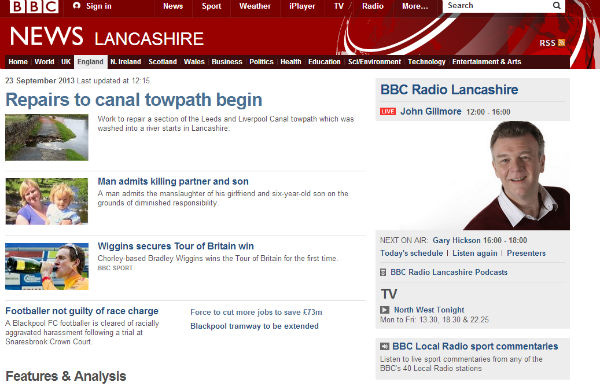Viewport: 600px width, 386px height.
Task: Open the Presenters link
Action: pos(526,253)
